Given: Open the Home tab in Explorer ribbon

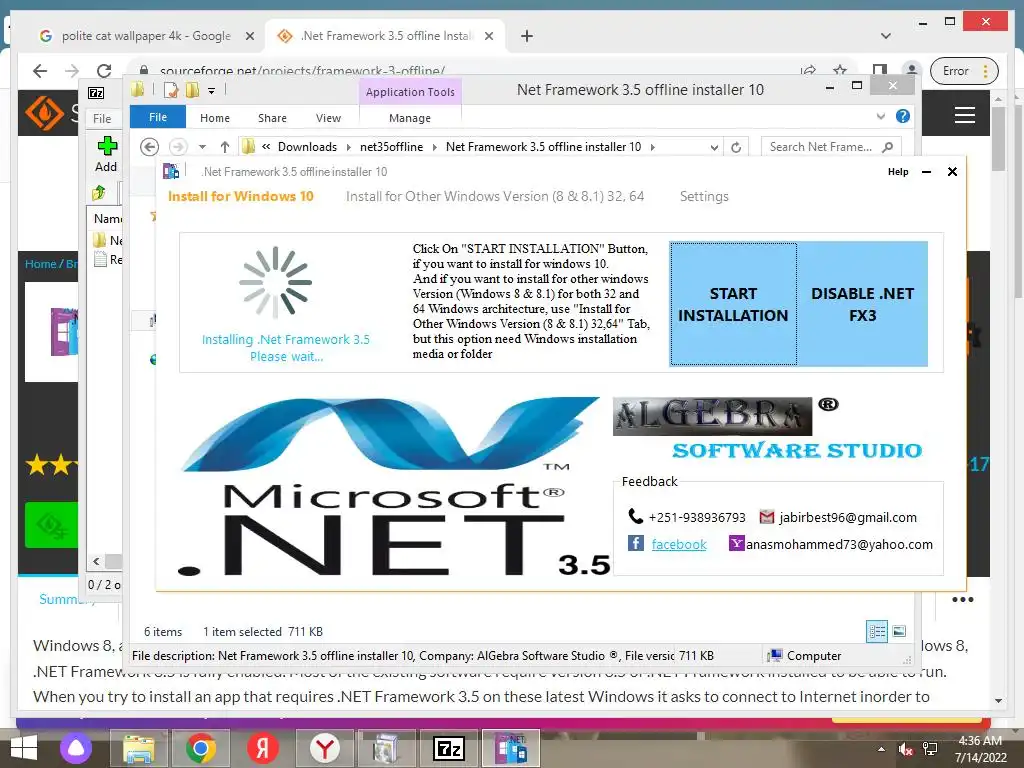Looking at the screenshot, I should pyautogui.click(x=215, y=118).
